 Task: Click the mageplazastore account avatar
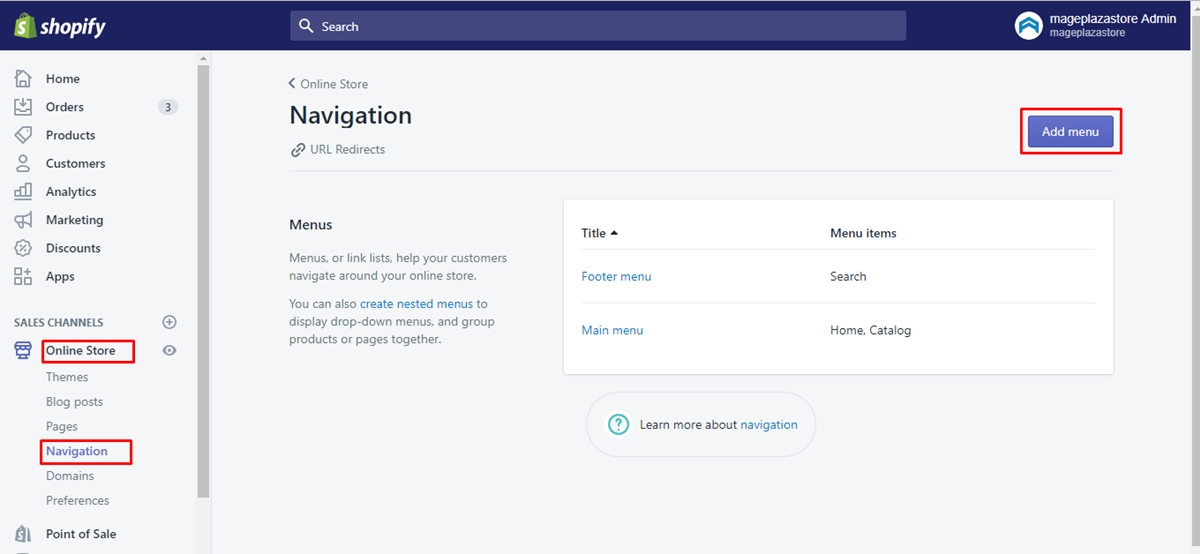pos(1029,26)
